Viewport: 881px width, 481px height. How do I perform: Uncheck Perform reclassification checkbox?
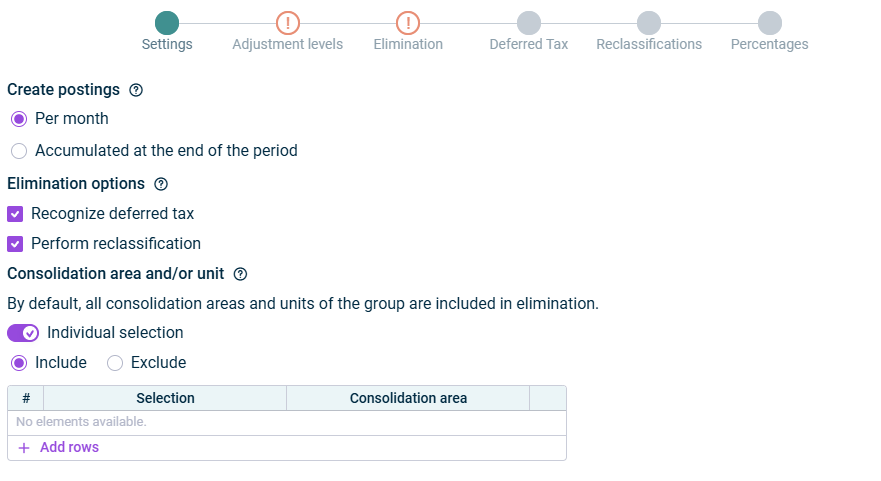[x=15, y=244]
